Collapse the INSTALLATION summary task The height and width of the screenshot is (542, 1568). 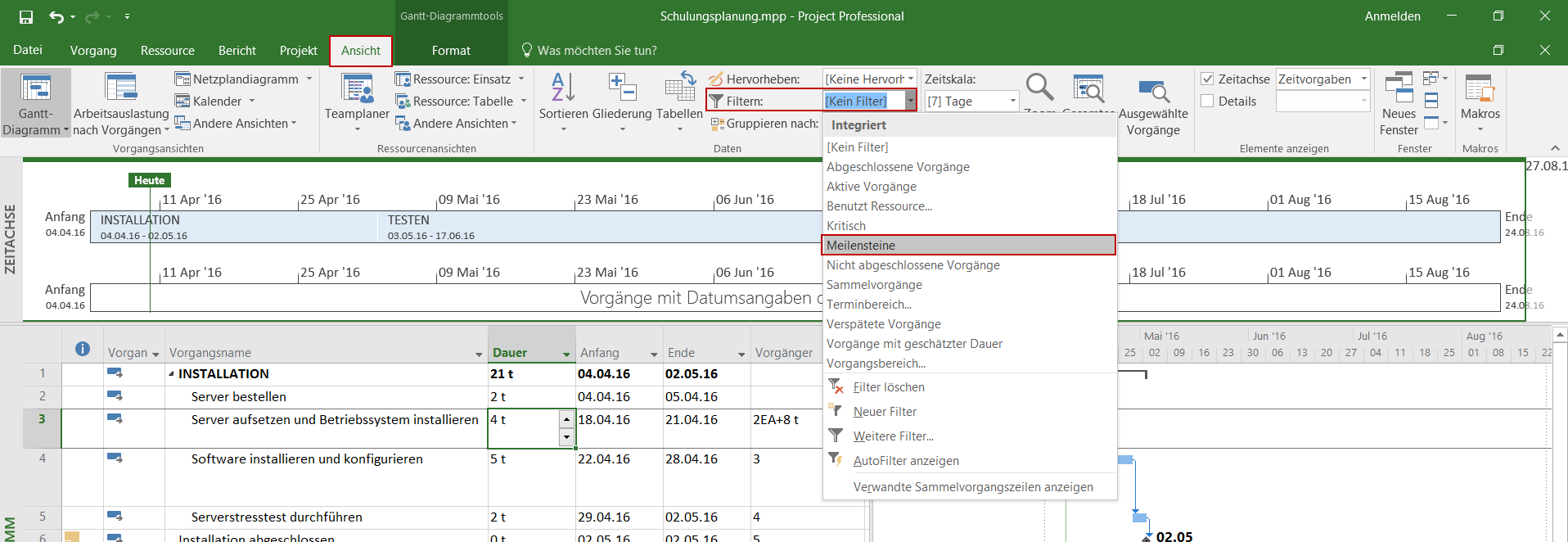click(172, 374)
